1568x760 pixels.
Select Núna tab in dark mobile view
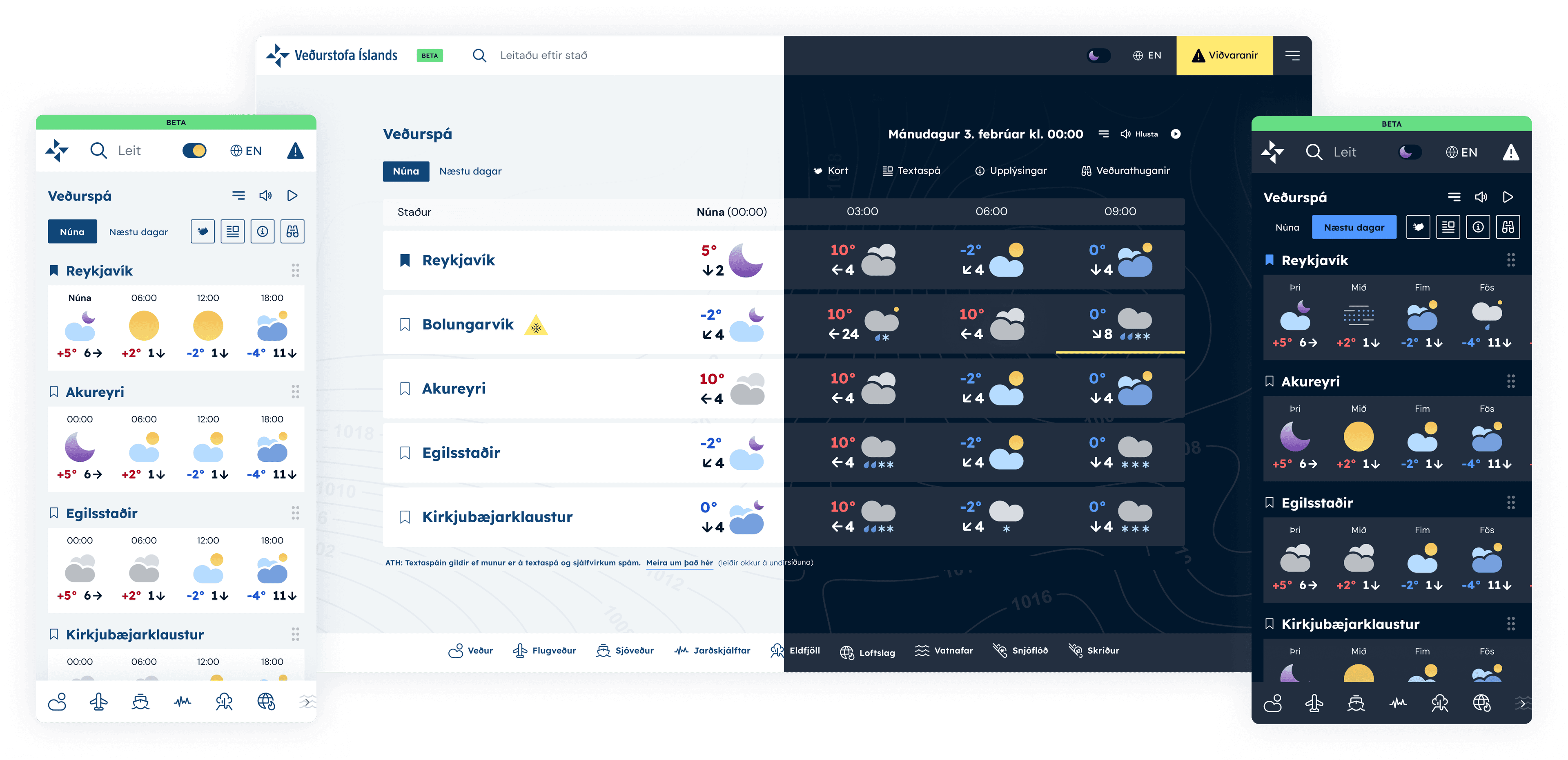point(1287,227)
